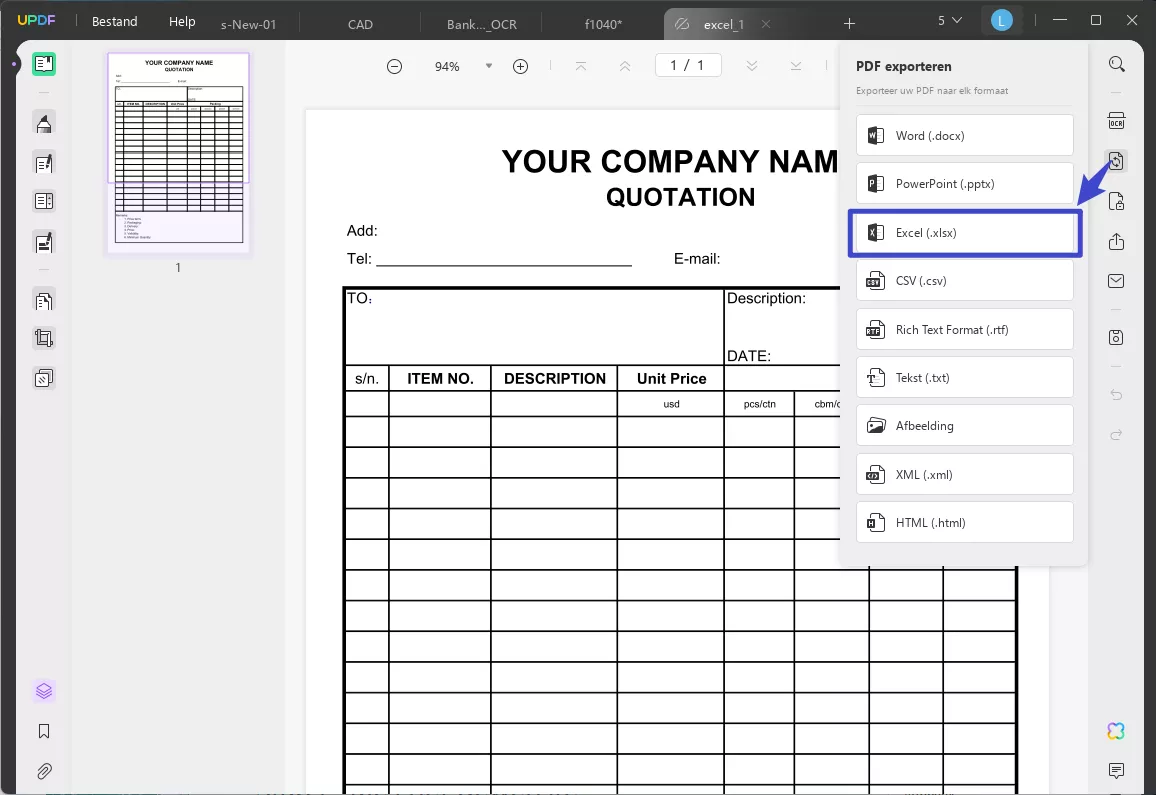This screenshot has width=1156, height=795.
Task: Export PDF to Excel (.xlsx)
Action: [964, 233]
